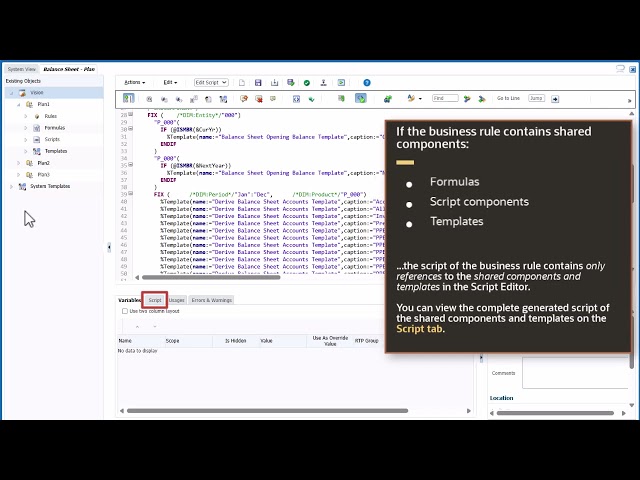Click the blue Help question mark icon
640x480 pixels.
(x=367, y=82)
